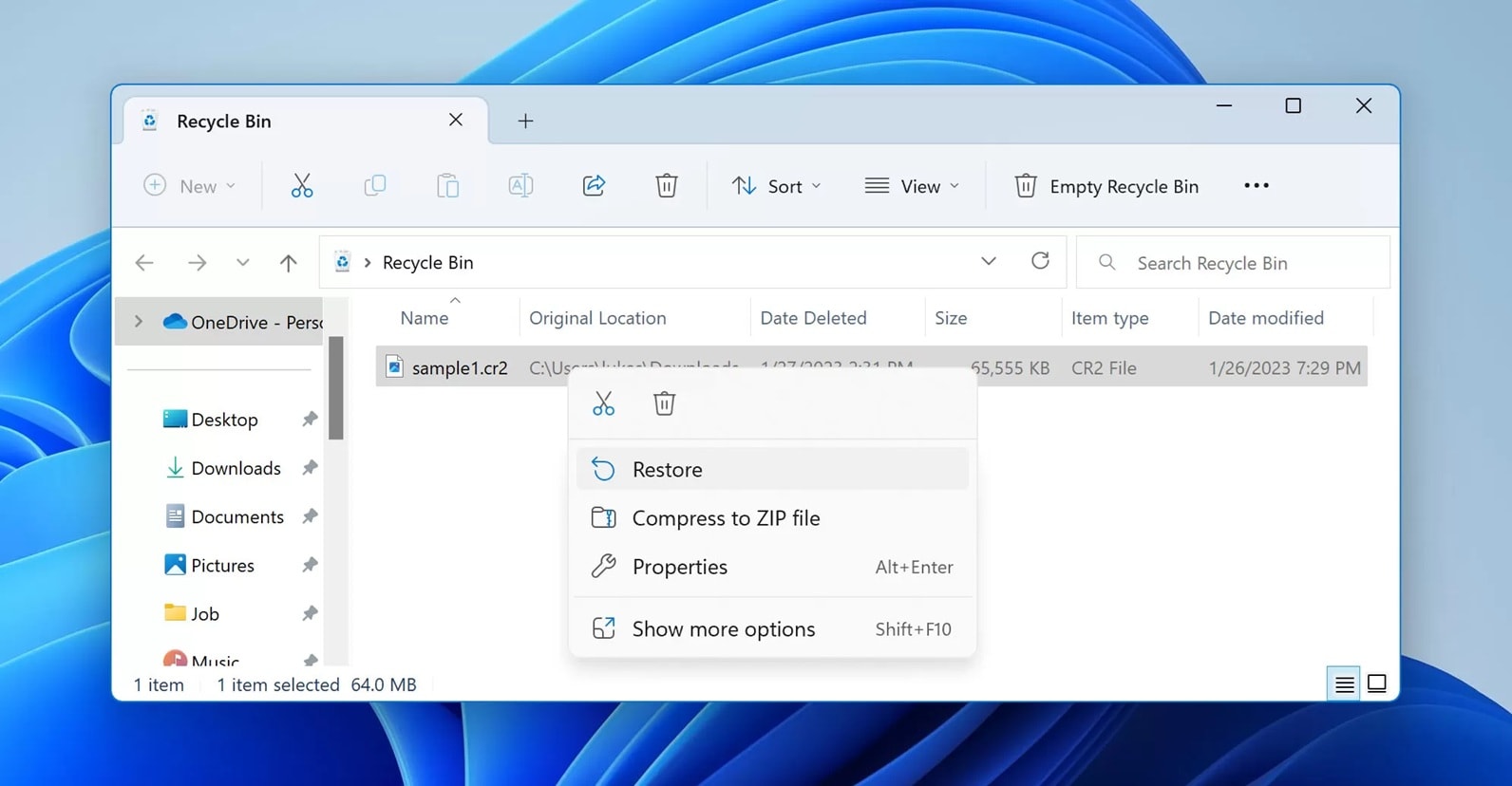Open the Sort dropdown menu

pyautogui.click(x=776, y=186)
